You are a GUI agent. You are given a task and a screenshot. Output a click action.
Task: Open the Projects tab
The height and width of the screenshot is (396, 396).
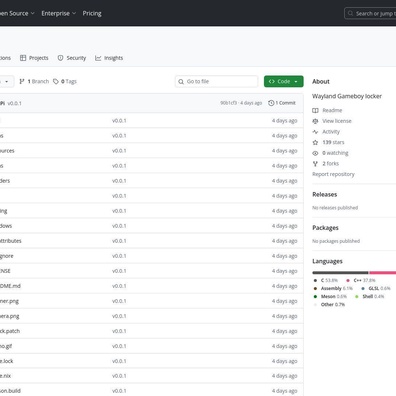(34, 58)
